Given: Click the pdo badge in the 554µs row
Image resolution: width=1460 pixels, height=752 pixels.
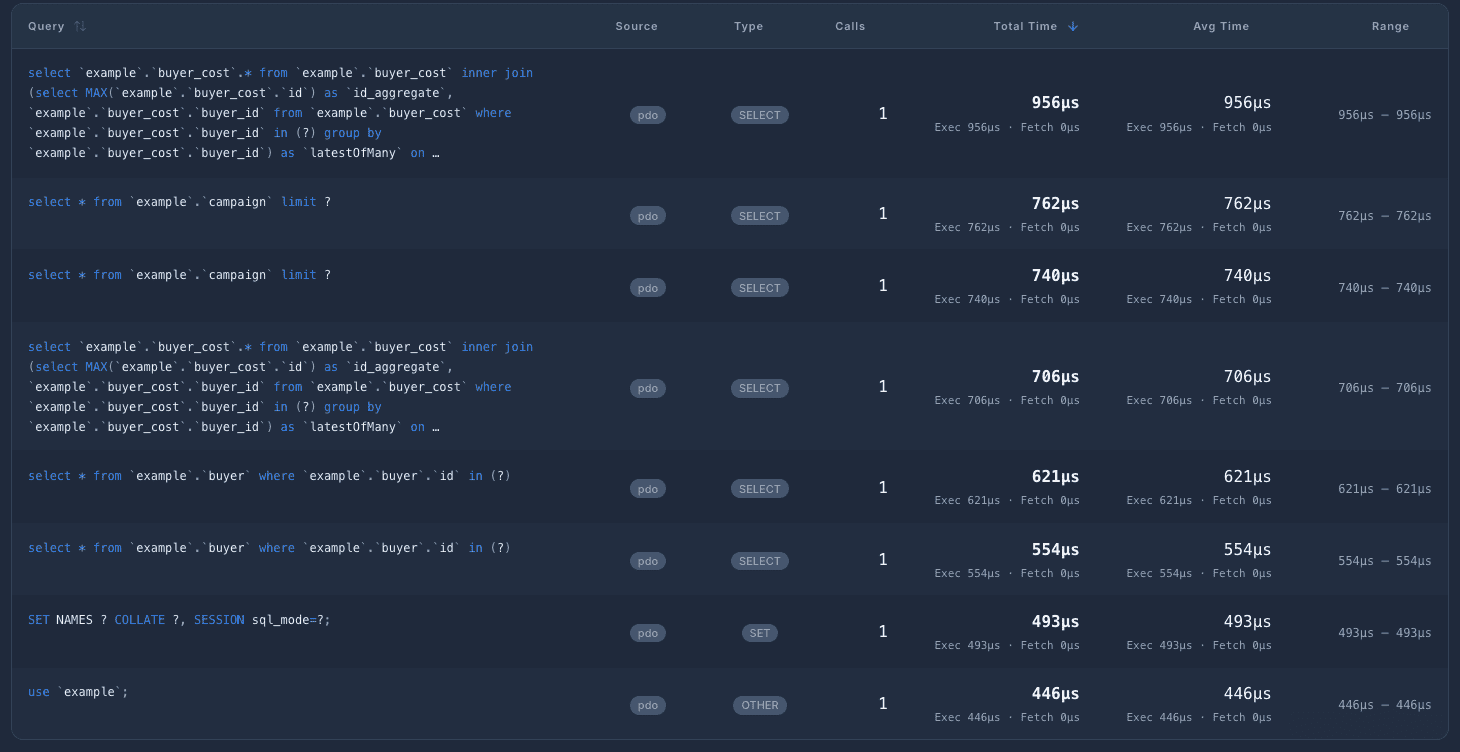Looking at the screenshot, I should pyautogui.click(x=648, y=561).
